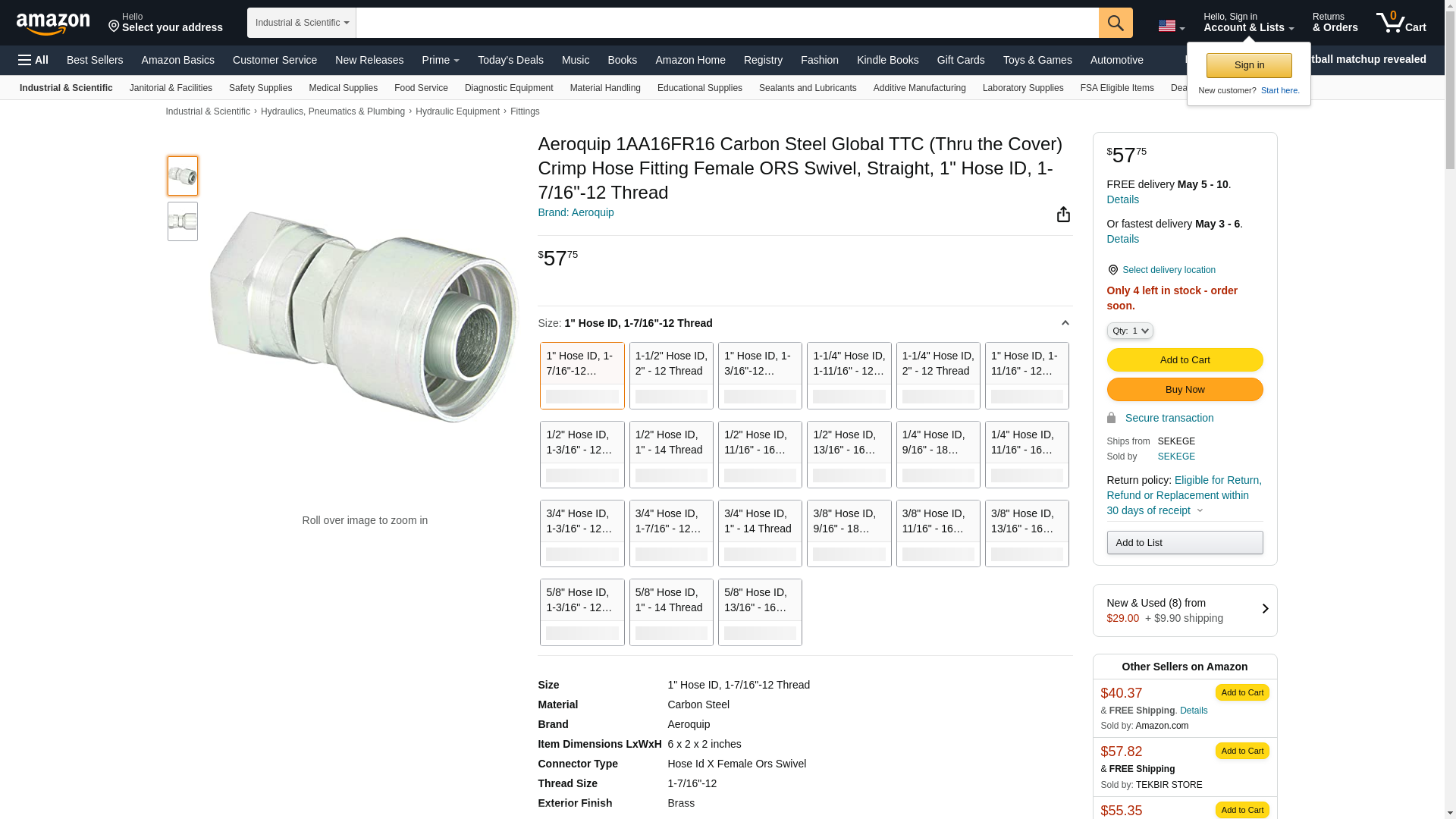Image resolution: width=1456 pixels, height=819 pixels.
Task: Open Safety Supplies category tab
Action: 260,88
